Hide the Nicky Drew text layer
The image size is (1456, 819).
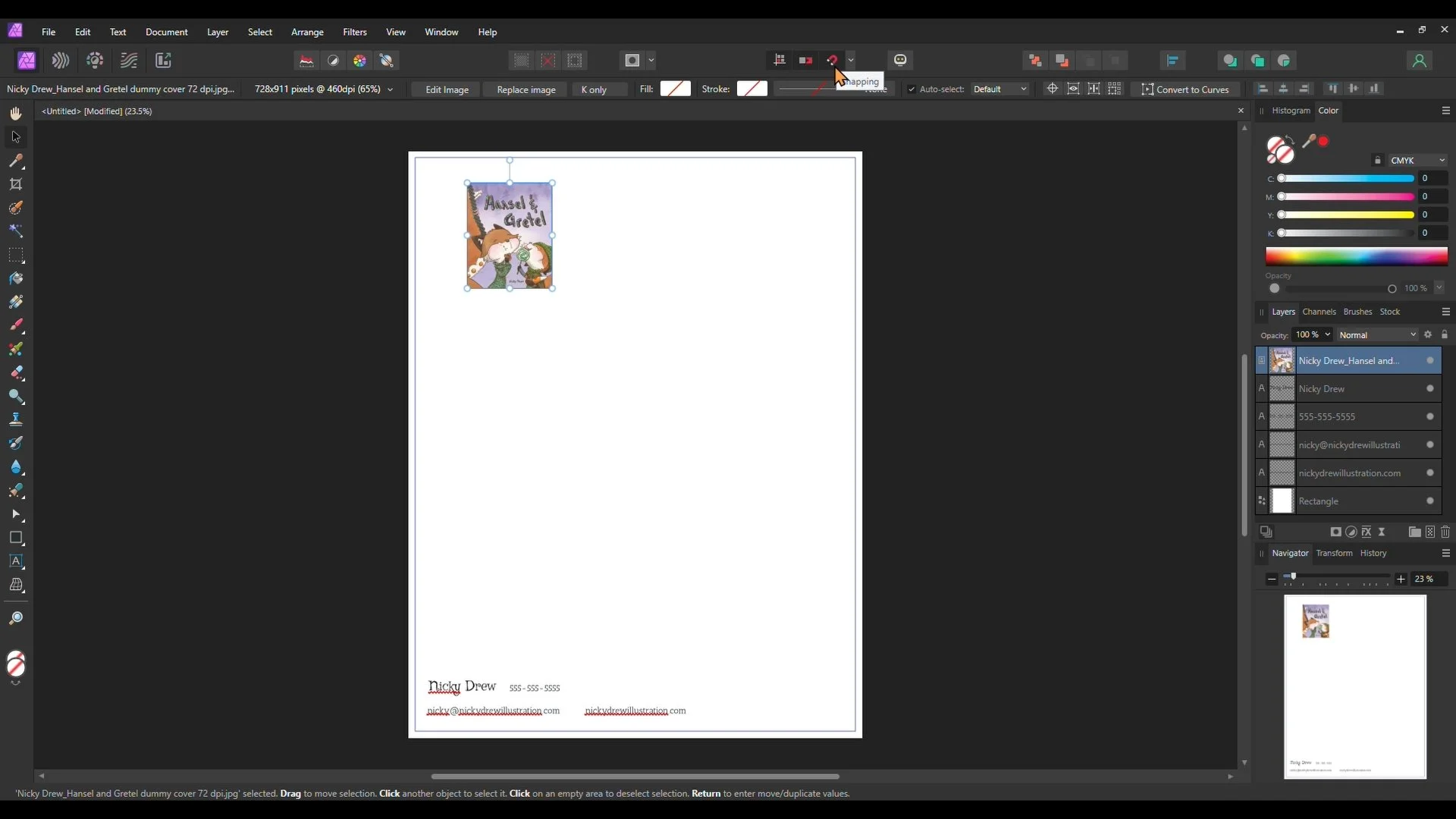pos(1430,388)
